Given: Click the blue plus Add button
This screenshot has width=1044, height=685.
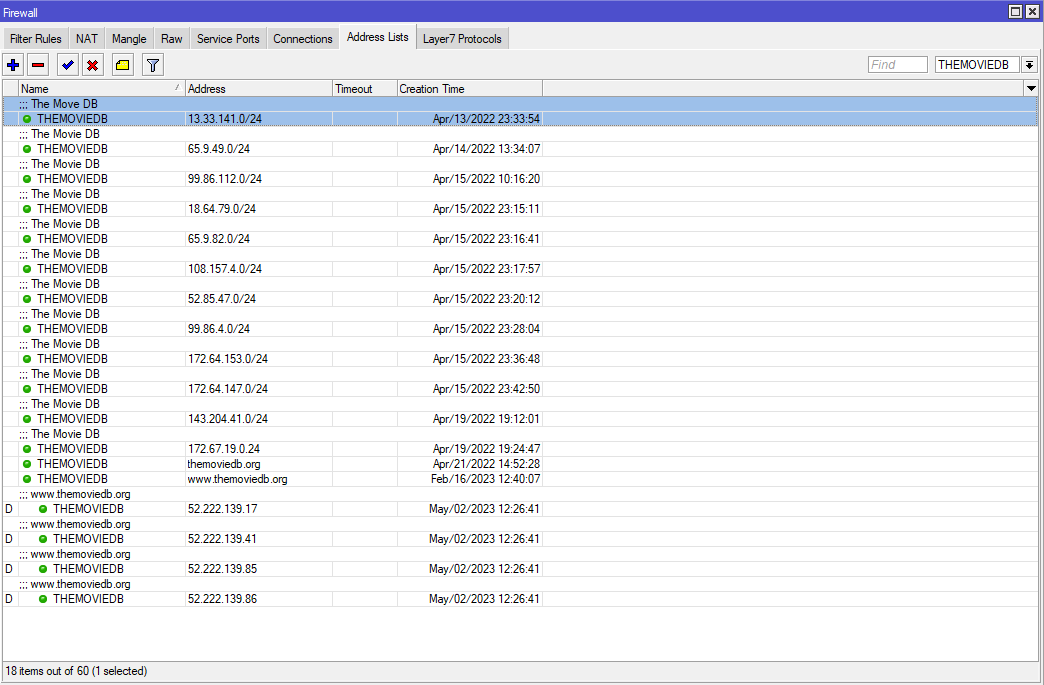Looking at the screenshot, I should coord(13,65).
